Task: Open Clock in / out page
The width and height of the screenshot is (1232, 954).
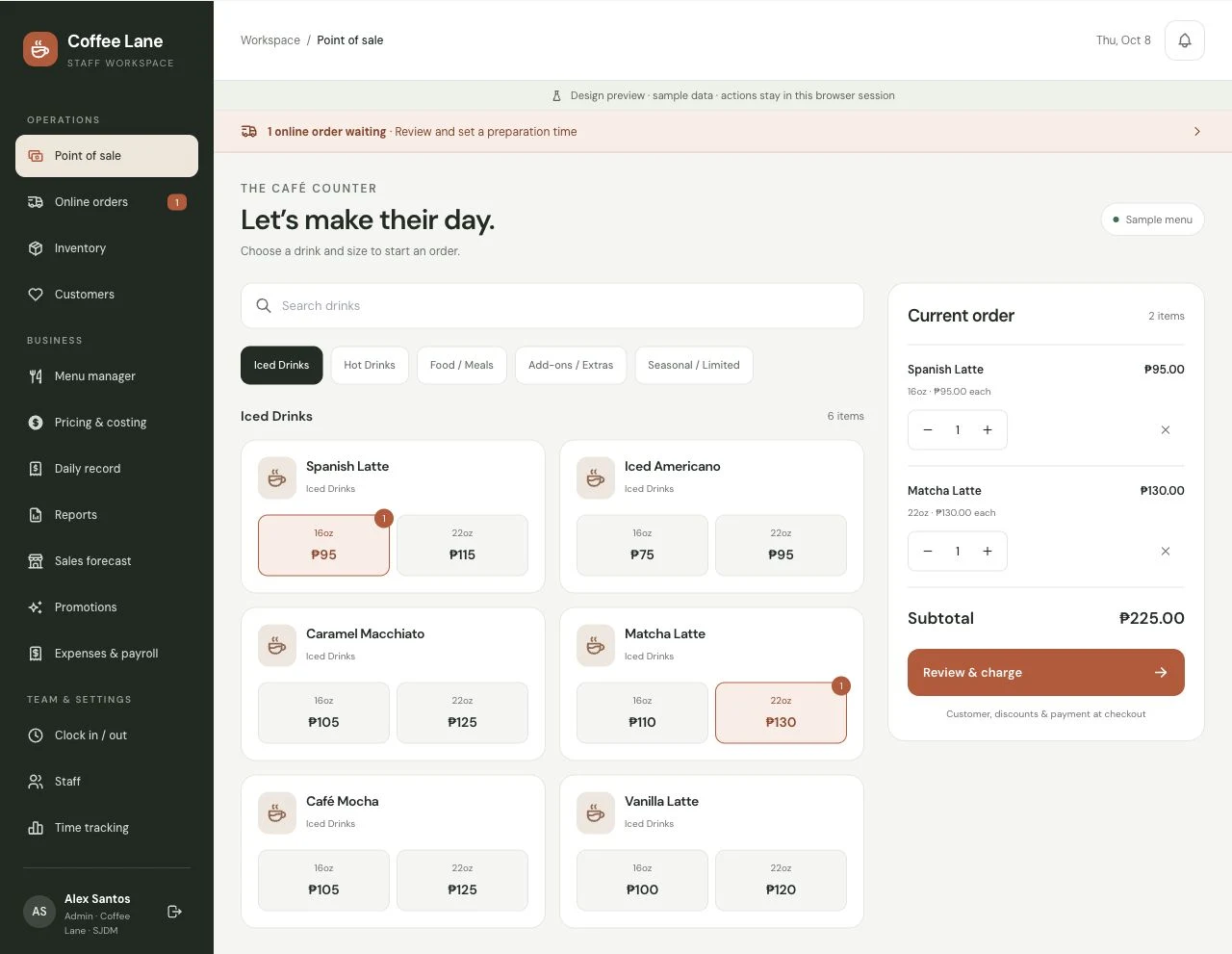Action: click(107, 735)
